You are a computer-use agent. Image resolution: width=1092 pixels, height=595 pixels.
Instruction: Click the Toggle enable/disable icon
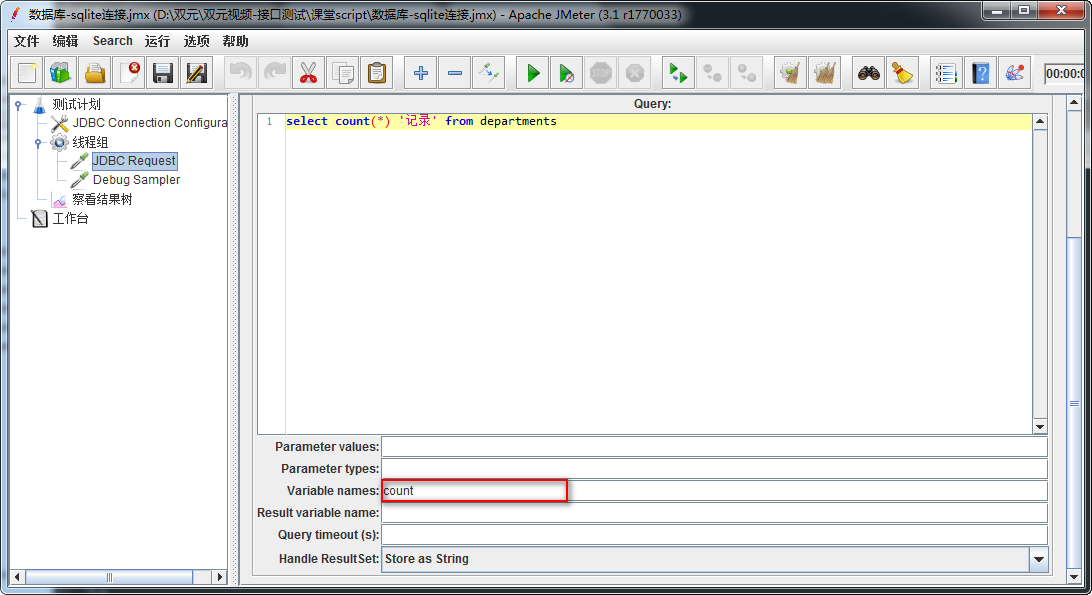(x=489, y=73)
